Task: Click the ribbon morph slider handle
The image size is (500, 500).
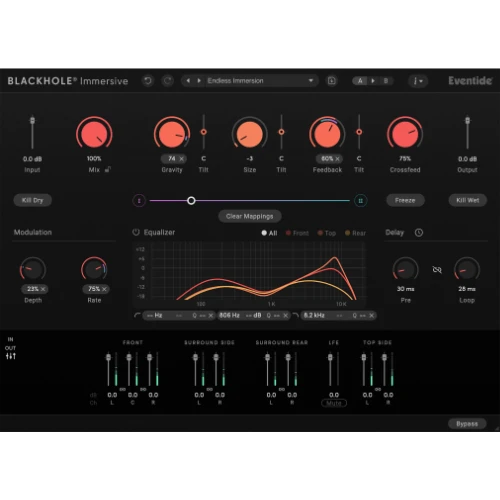Action: (191, 201)
